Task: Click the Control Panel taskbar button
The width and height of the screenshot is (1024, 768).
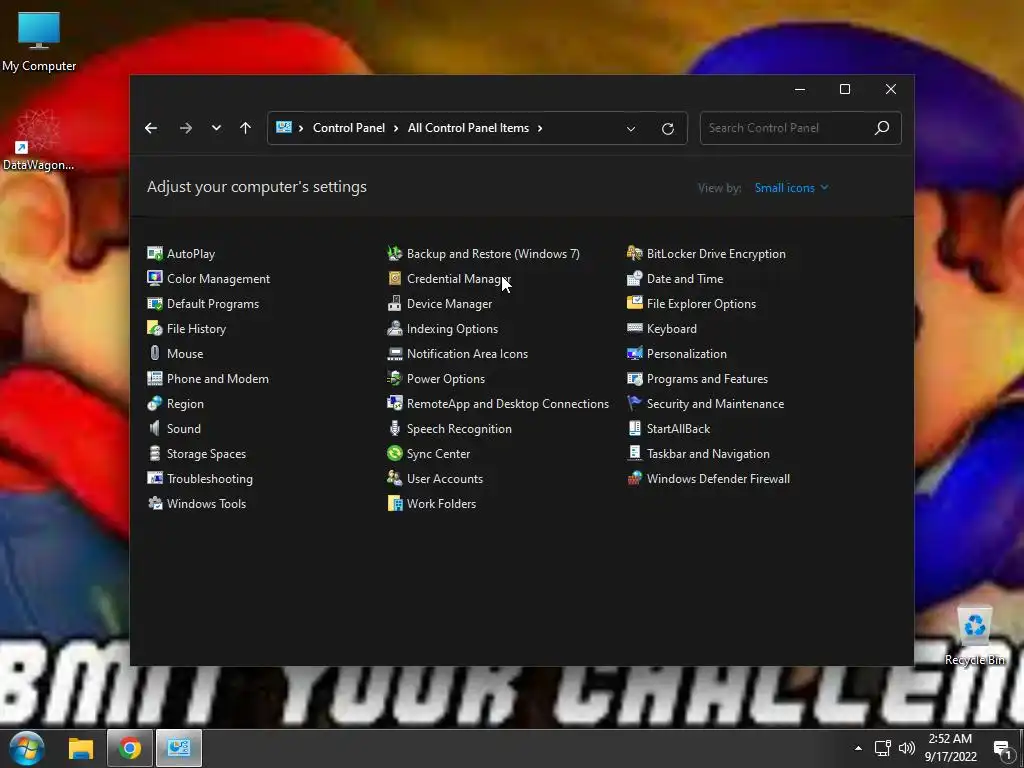Action: coord(179,748)
